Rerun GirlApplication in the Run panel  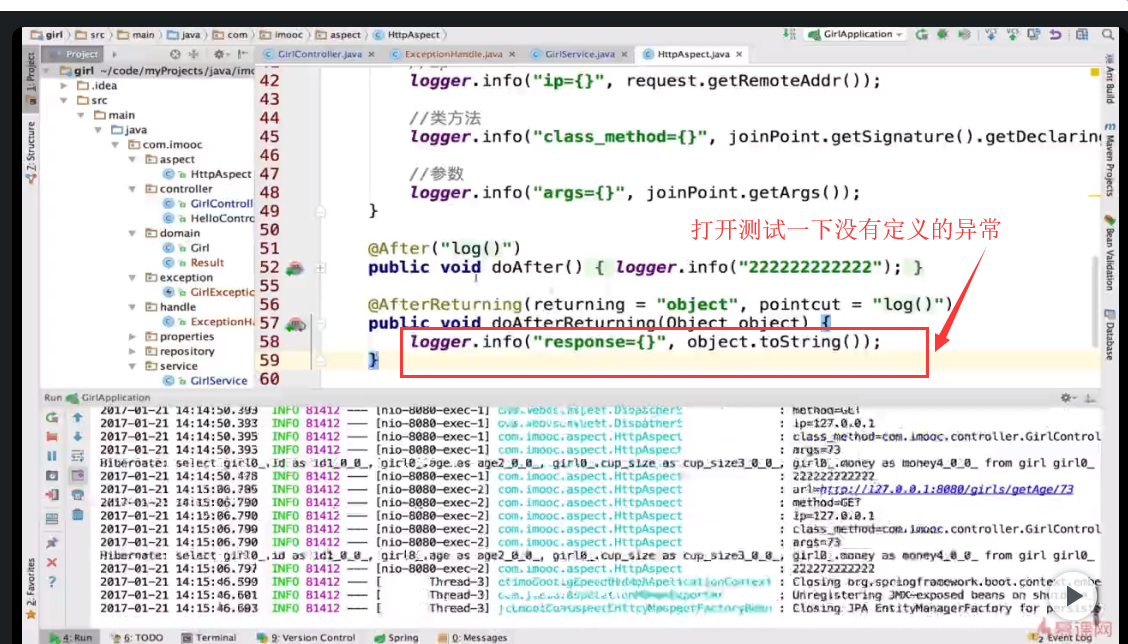(x=52, y=417)
